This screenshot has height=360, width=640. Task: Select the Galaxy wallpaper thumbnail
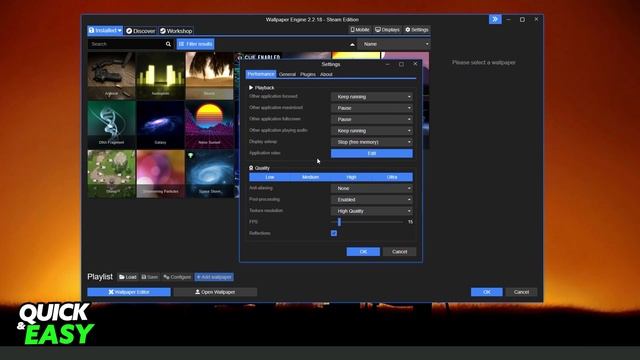point(160,125)
